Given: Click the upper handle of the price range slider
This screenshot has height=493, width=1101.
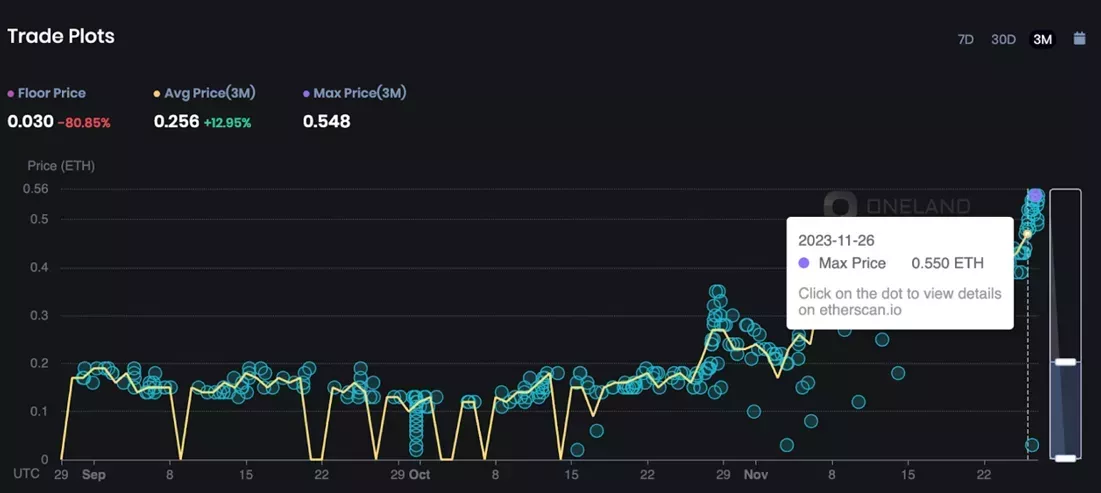Looking at the screenshot, I should click(1065, 361).
